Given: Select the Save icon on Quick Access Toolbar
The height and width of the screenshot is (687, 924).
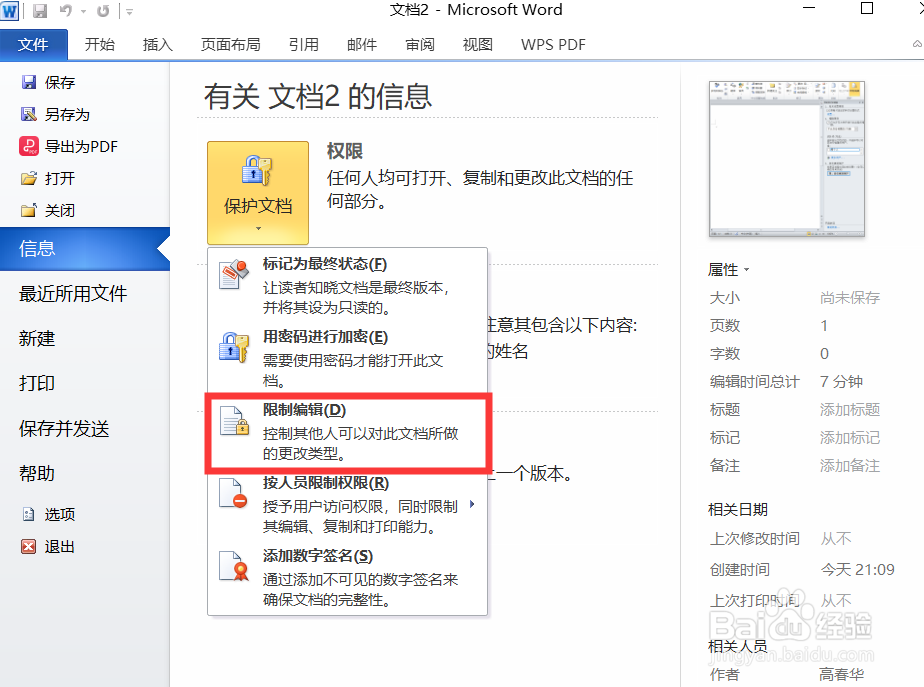Looking at the screenshot, I should coord(38,9).
